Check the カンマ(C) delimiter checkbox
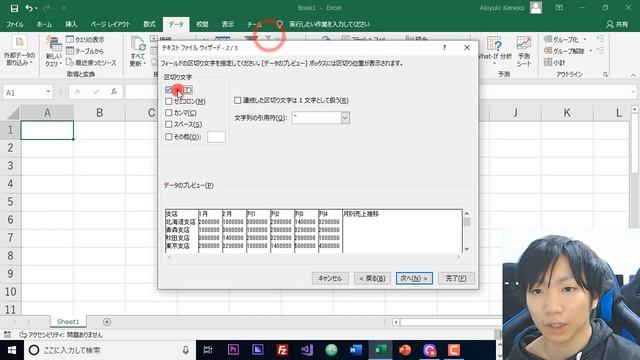Screen dimensions: 640x360 point(169,112)
